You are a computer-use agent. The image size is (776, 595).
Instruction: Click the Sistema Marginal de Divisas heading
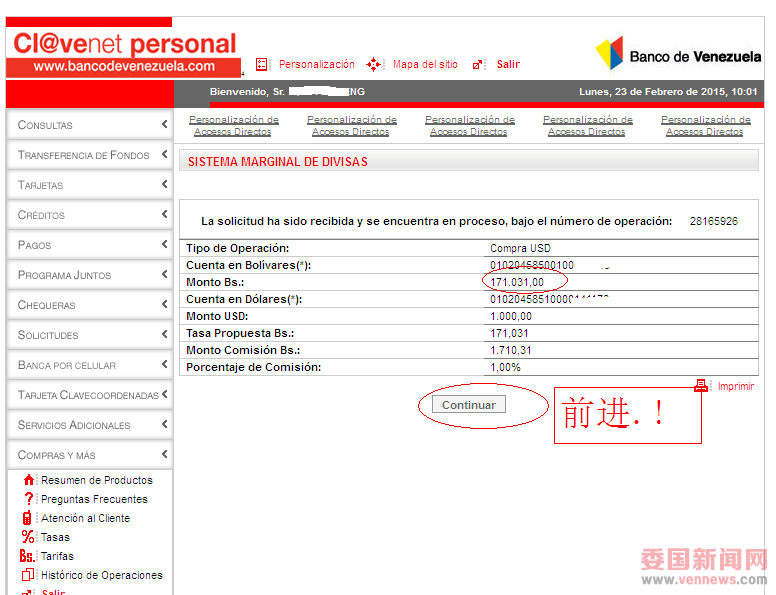click(278, 162)
